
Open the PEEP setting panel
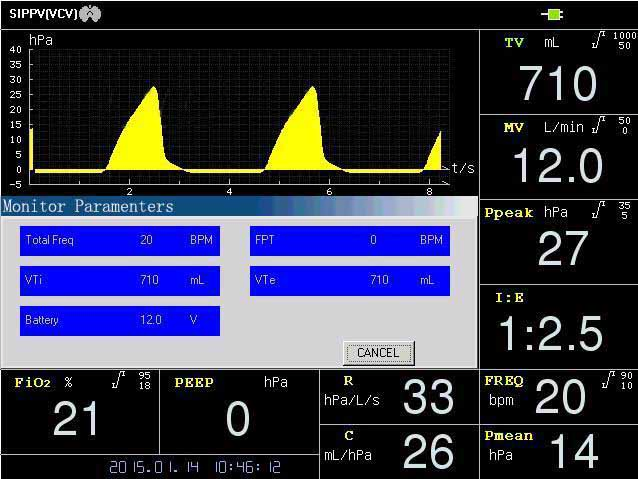click(x=238, y=412)
